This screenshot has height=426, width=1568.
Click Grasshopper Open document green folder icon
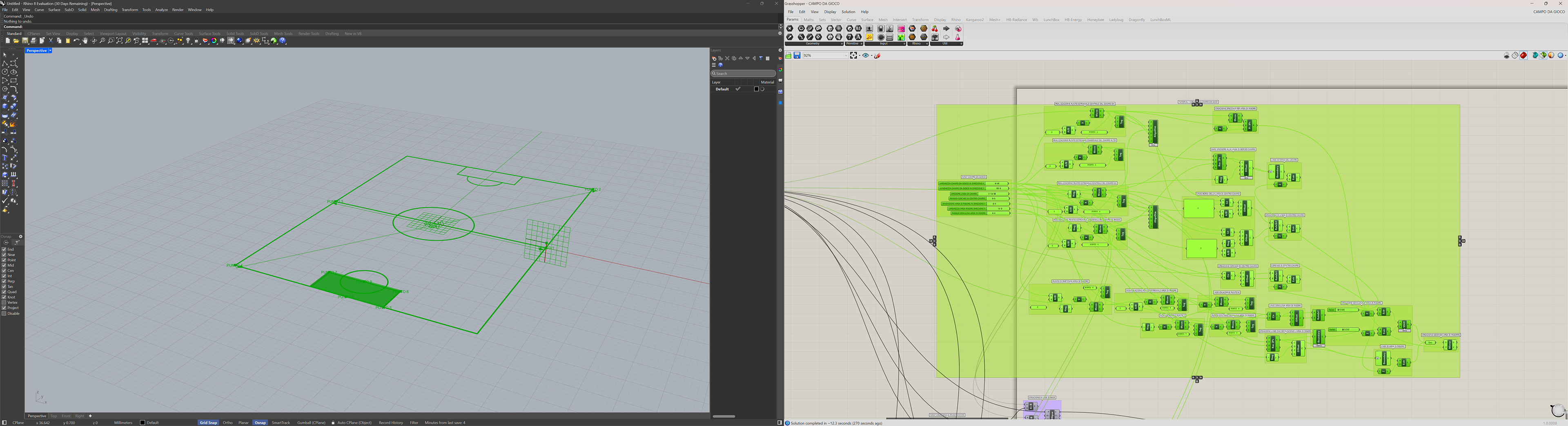click(x=788, y=55)
